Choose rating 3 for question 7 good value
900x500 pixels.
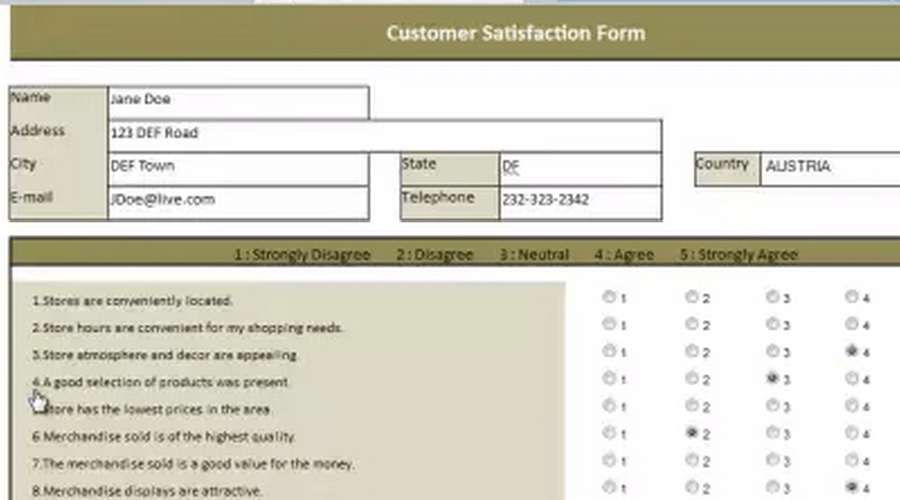(x=773, y=460)
